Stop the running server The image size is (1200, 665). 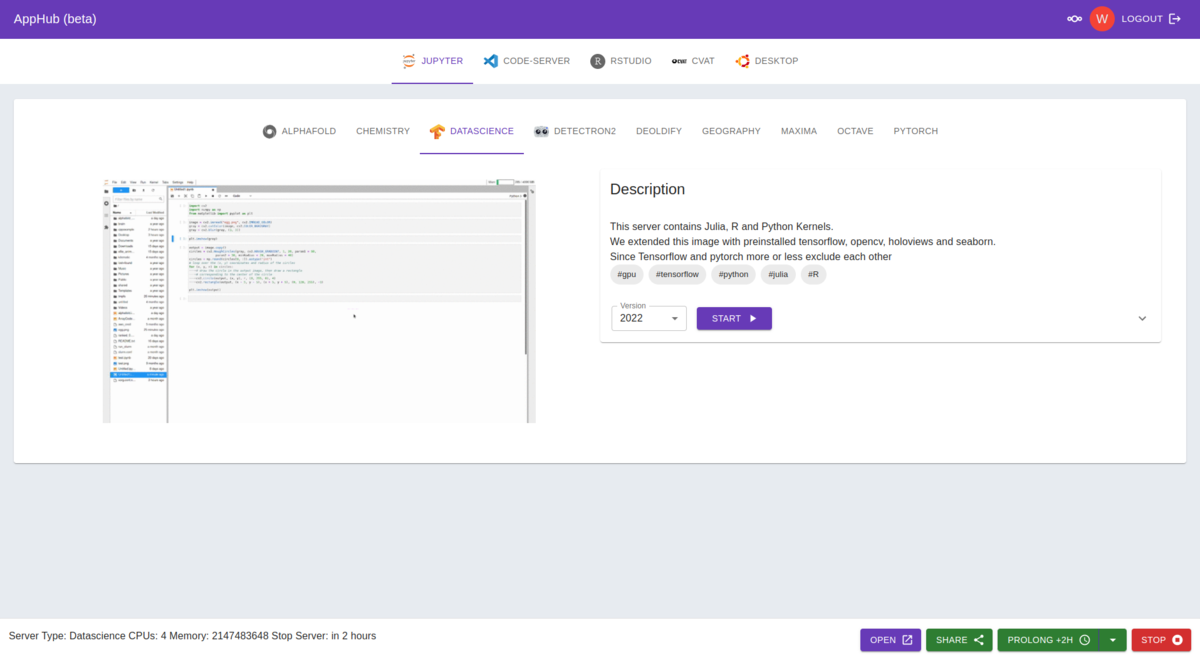[x=1161, y=640]
